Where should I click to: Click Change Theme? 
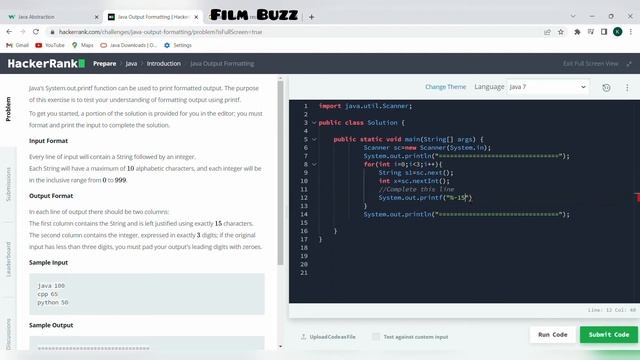[x=445, y=87]
